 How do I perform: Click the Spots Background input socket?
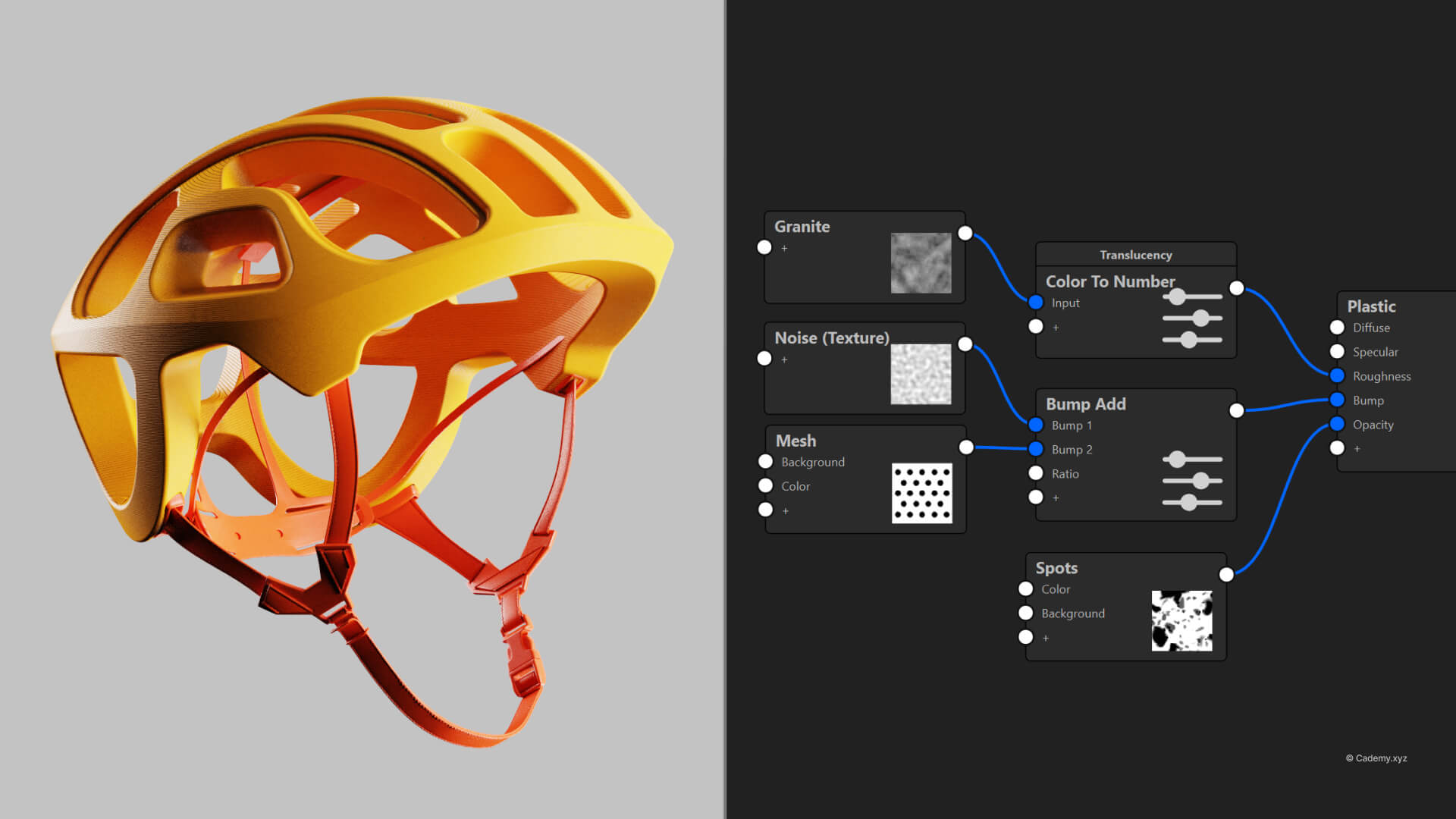1026,613
